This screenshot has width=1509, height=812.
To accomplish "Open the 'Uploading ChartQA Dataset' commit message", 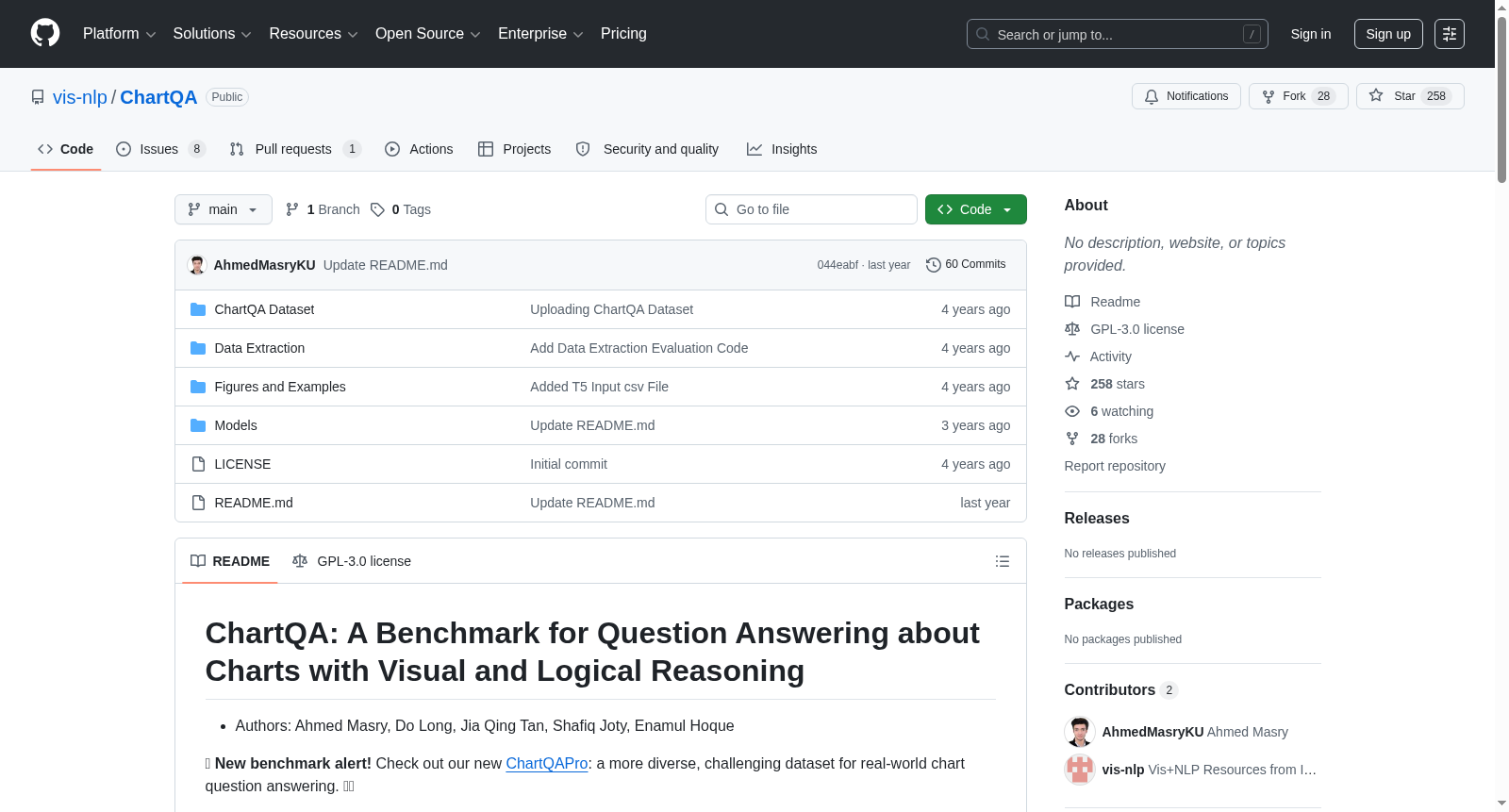I will (x=612, y=309).
